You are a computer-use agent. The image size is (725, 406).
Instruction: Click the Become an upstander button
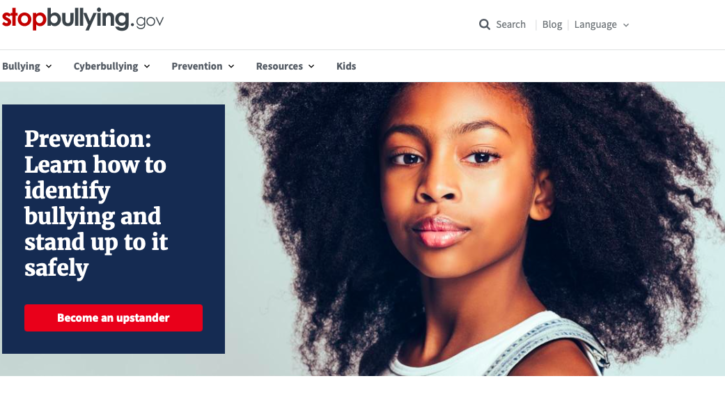click(x=113, y=318)
